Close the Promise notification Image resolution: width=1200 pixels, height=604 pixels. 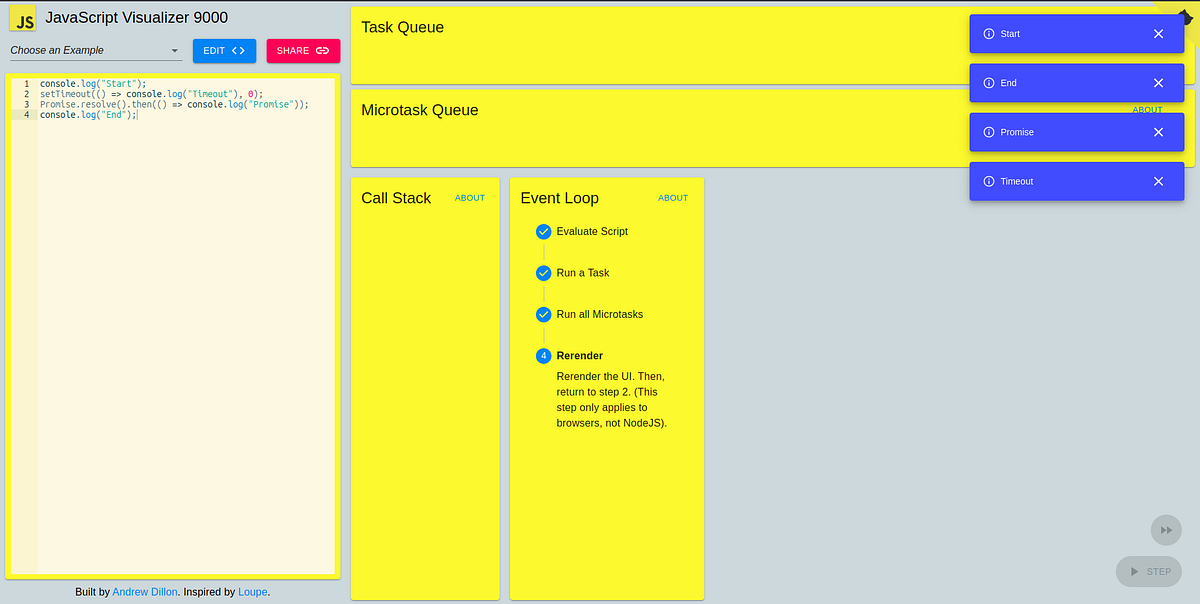1158,132
